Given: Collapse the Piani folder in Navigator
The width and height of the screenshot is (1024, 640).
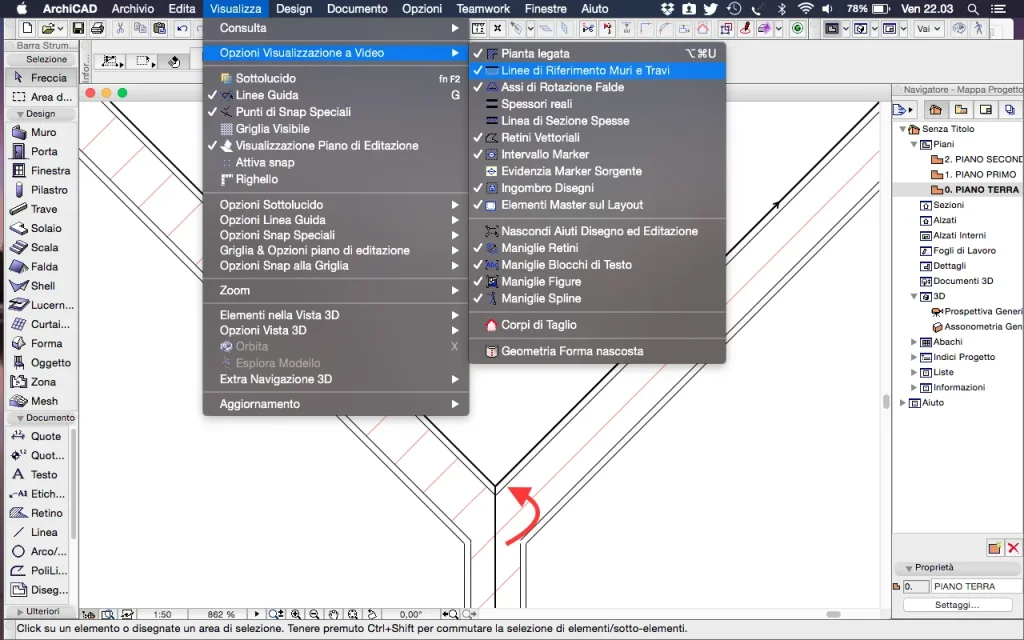Looking at the screenshot, I should [x=914, y=144].
